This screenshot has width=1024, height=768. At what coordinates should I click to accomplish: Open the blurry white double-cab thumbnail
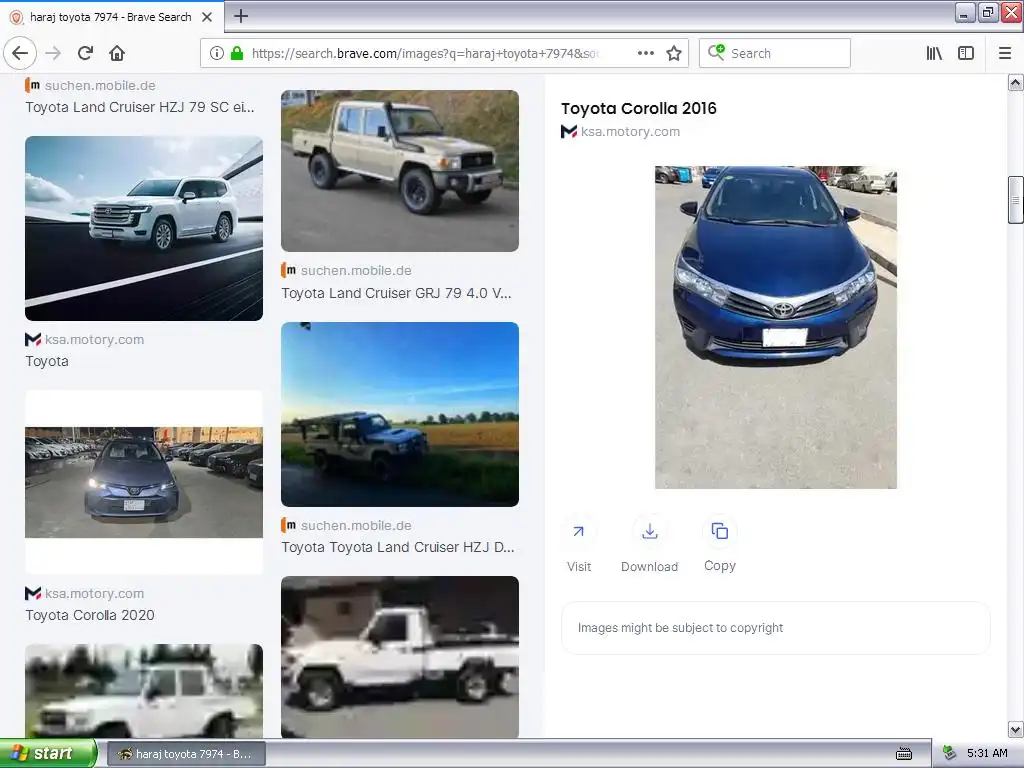(x=144, y=691)
